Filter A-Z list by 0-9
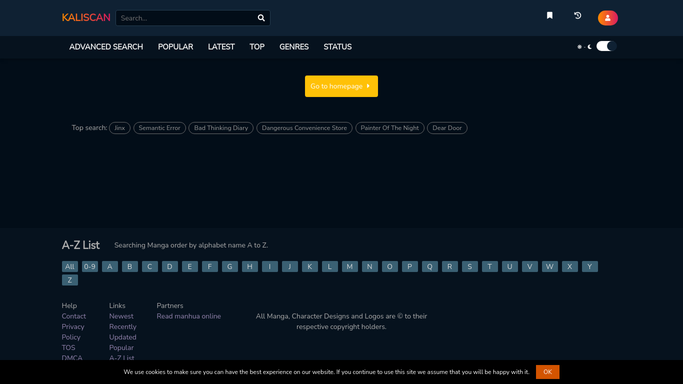 [90, 266]
